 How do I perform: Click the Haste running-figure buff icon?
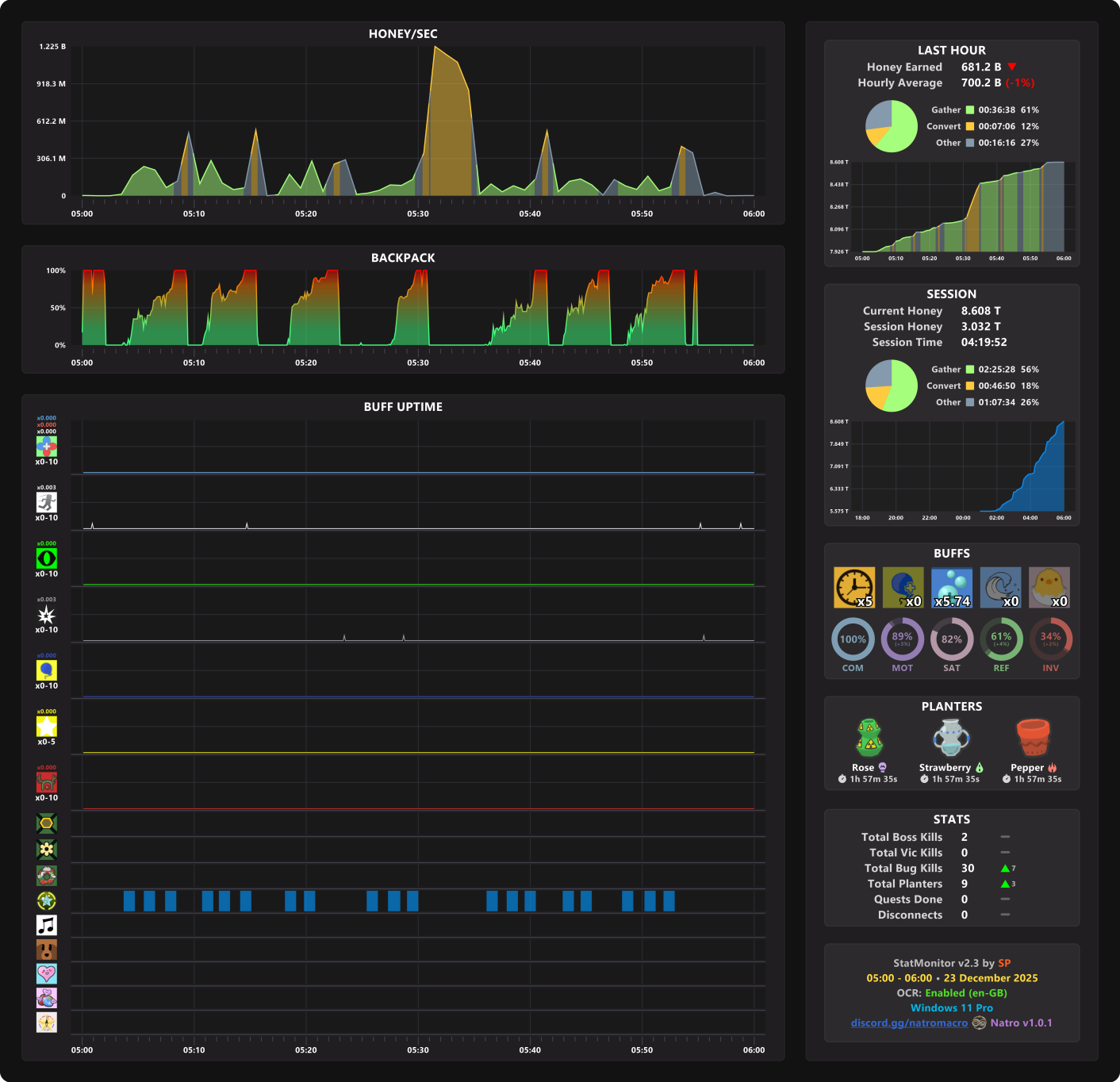click(47, 502)
